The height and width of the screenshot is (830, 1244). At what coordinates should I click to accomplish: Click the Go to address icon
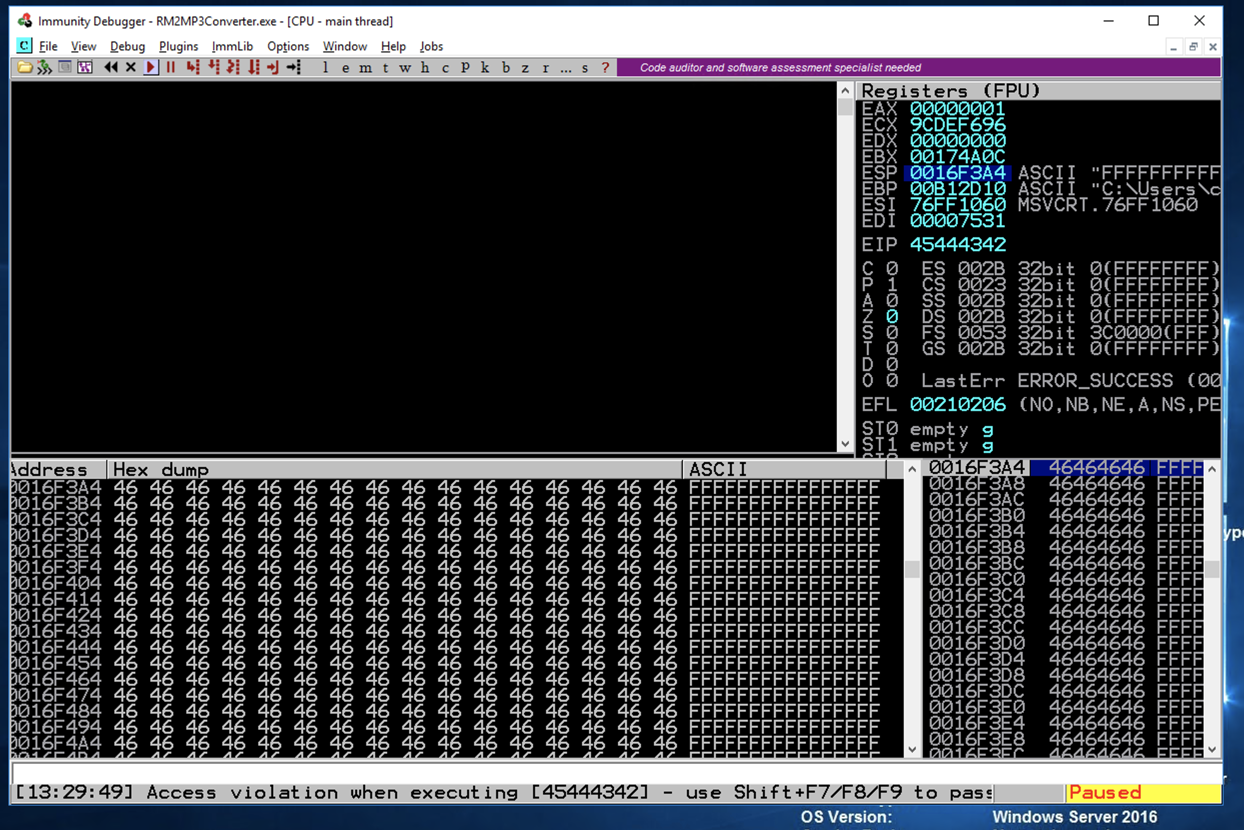(x=294, y=67)
